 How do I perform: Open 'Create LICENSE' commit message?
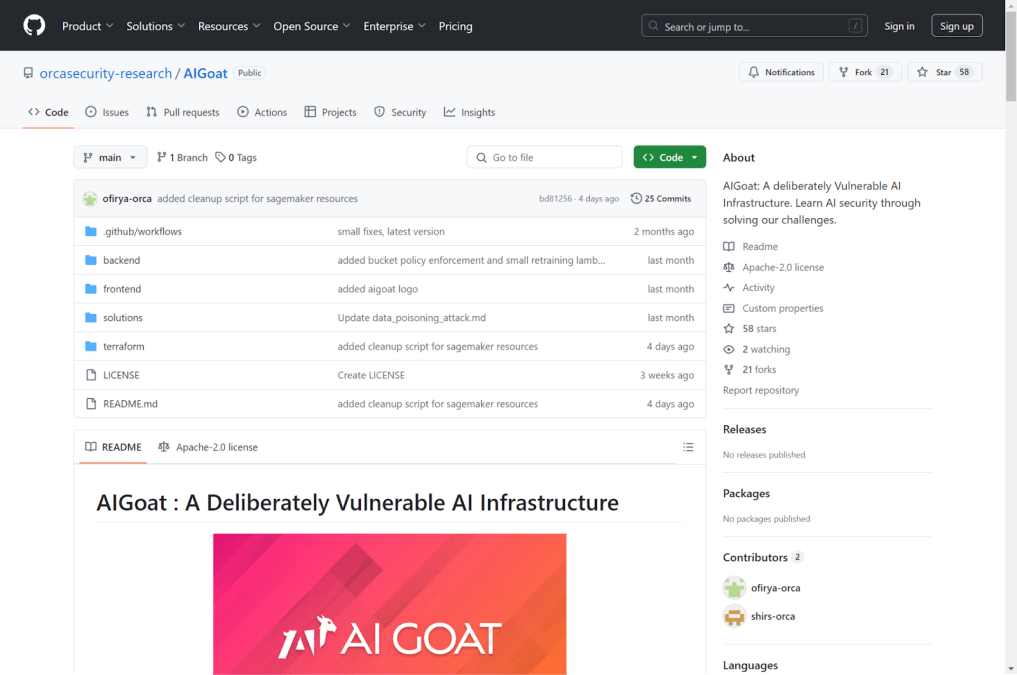point(371,375)
